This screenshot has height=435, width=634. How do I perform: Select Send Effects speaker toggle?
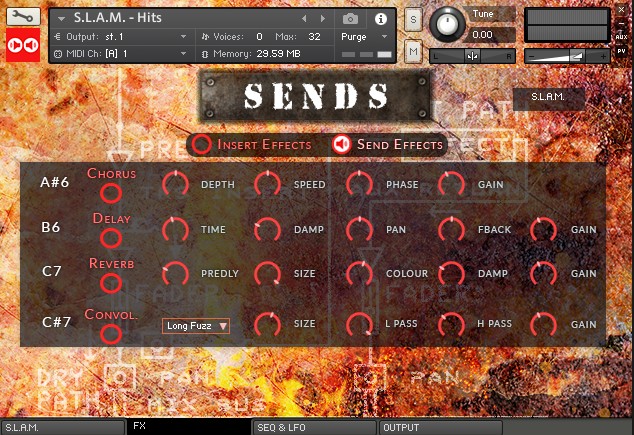342,144
